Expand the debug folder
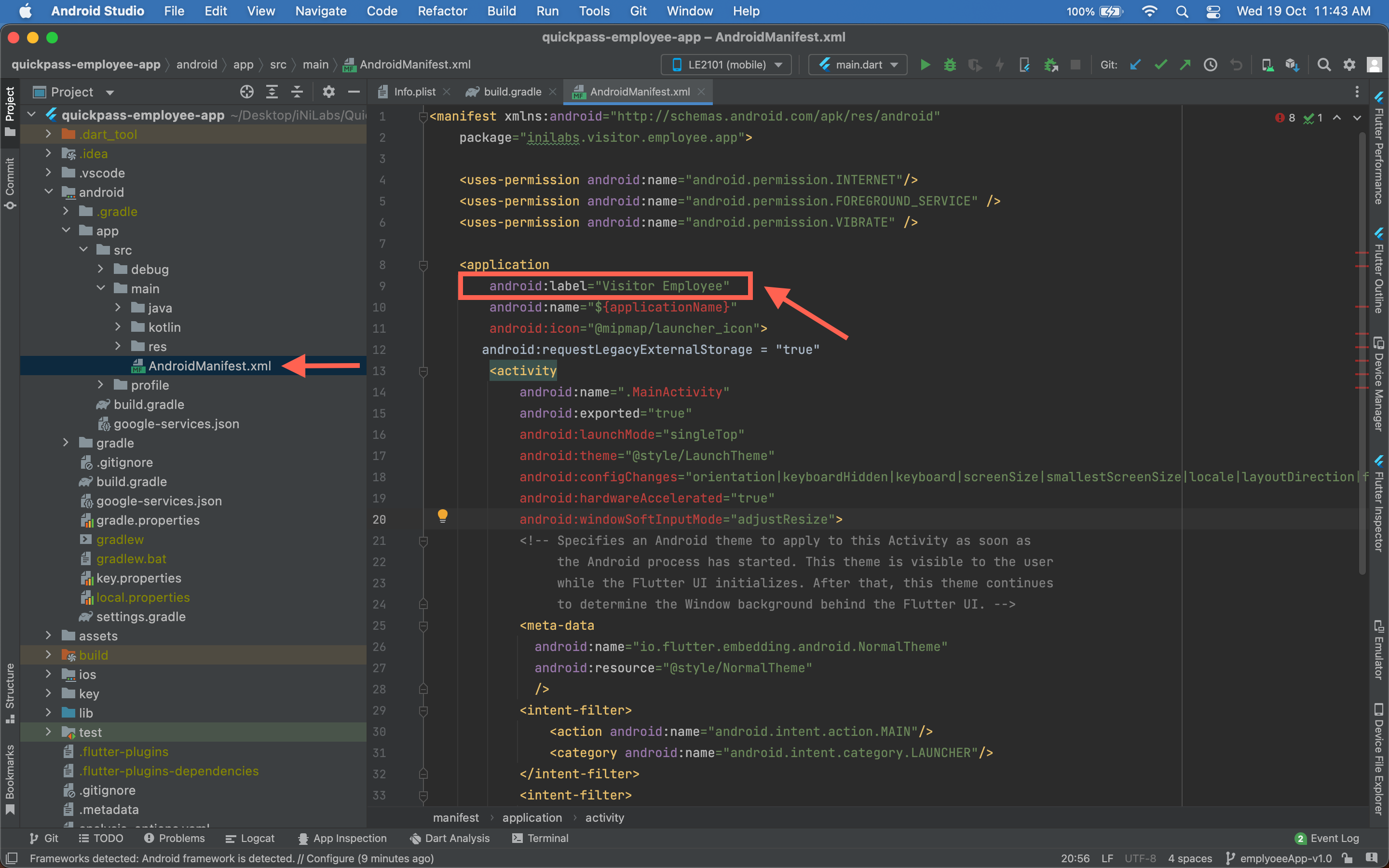 [x=100, y=269]
